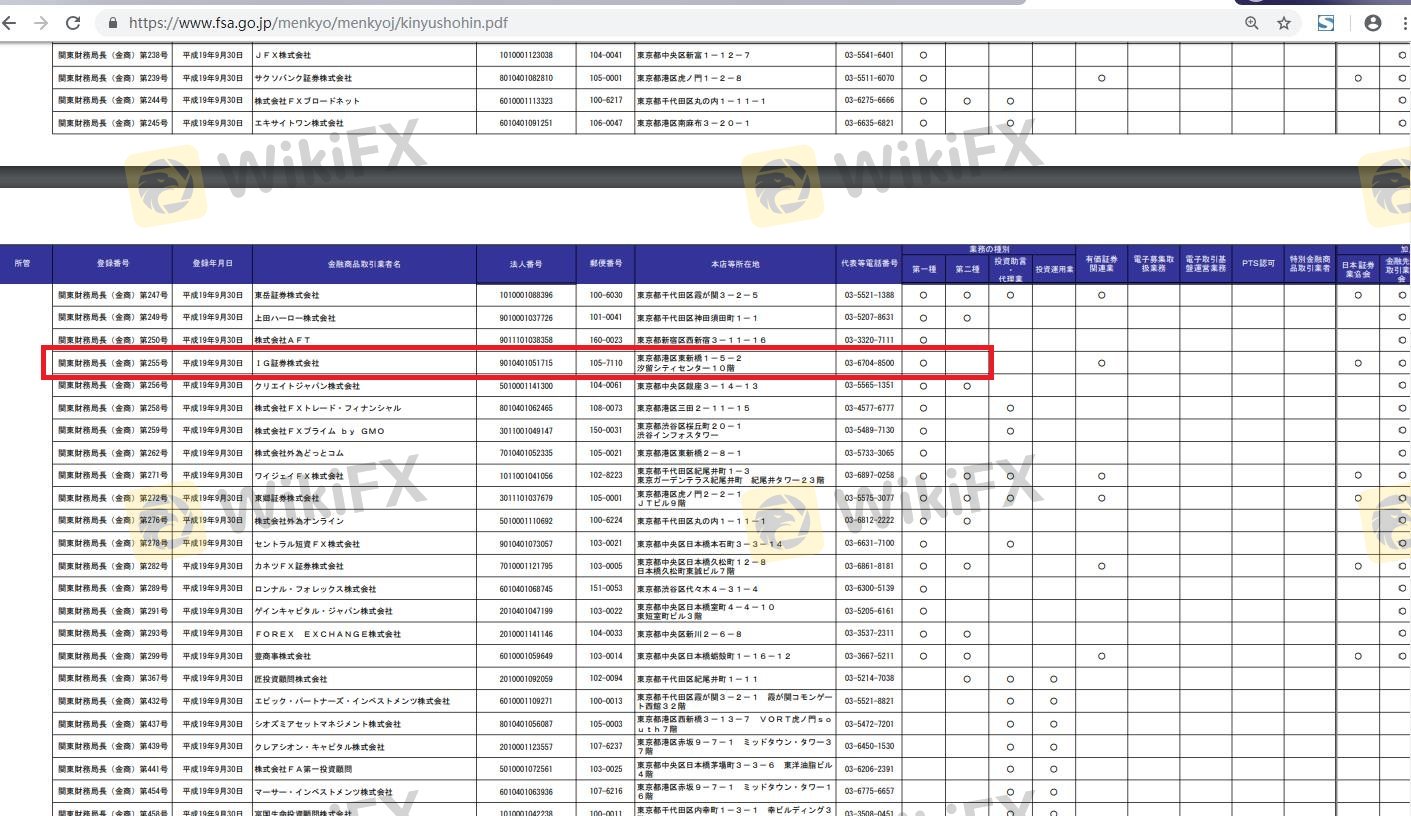The height and width of the screenshot is (816, 1411).
Task: Click the PTS認可 column header
Action: click(x=1258, y=264)
